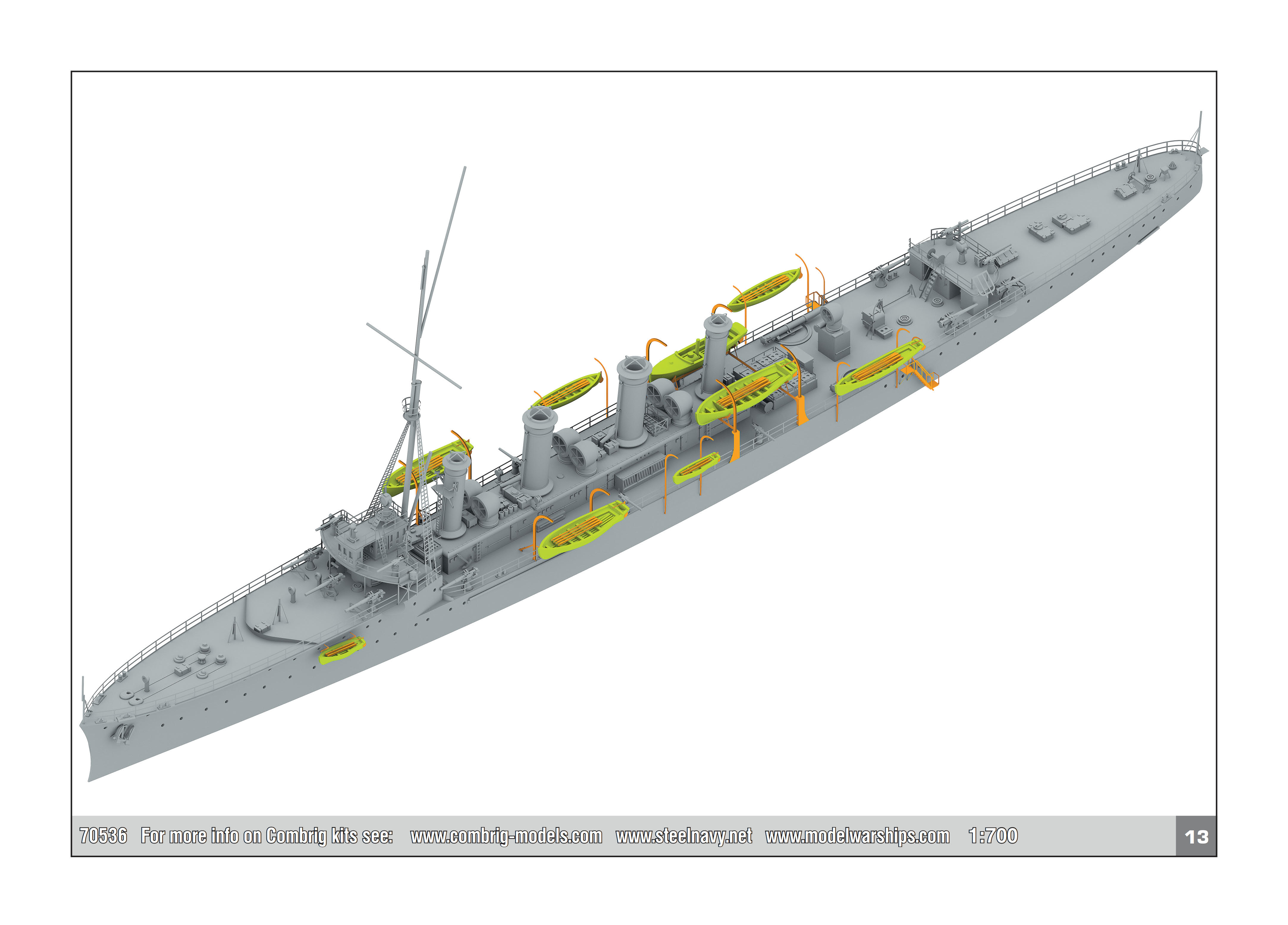Select the kit number 70536 text
The width and height of the screenshot is (1288, 925).
(103, 836)
